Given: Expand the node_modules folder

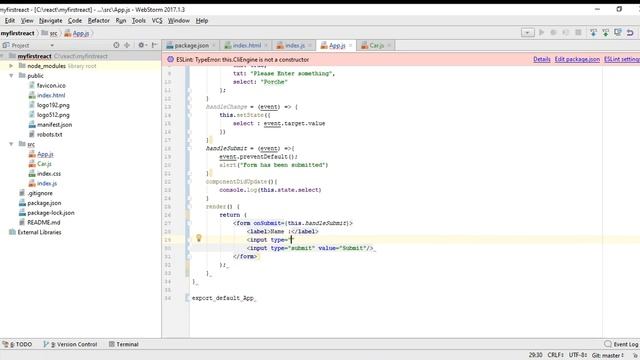Looking at the screenshot, I should [x=11, y=66].
